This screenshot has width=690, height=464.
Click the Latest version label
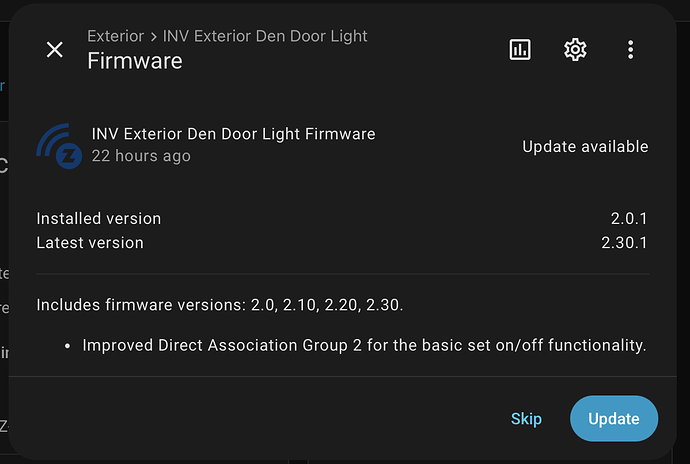tap(90, 243)
